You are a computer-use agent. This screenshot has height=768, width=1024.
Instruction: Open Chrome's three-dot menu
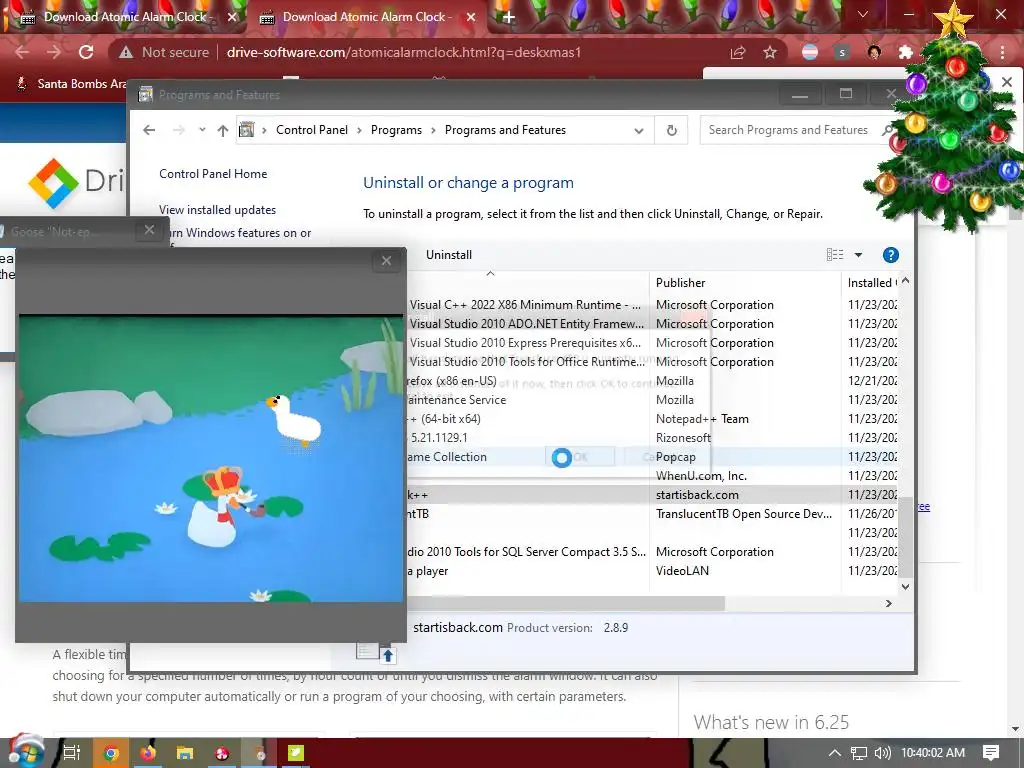[1002, 52]
